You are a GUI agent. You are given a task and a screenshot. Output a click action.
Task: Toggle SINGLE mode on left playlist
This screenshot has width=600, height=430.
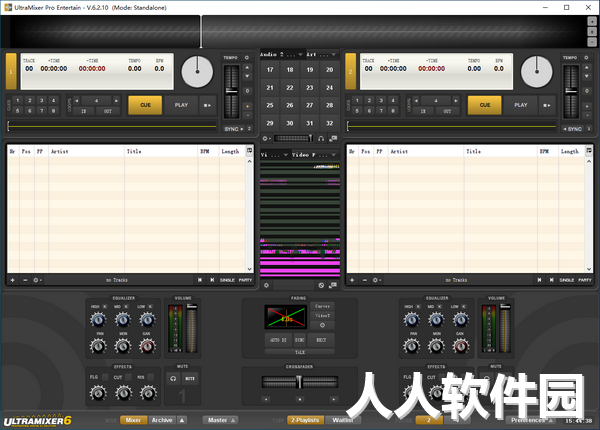(227, 280)
